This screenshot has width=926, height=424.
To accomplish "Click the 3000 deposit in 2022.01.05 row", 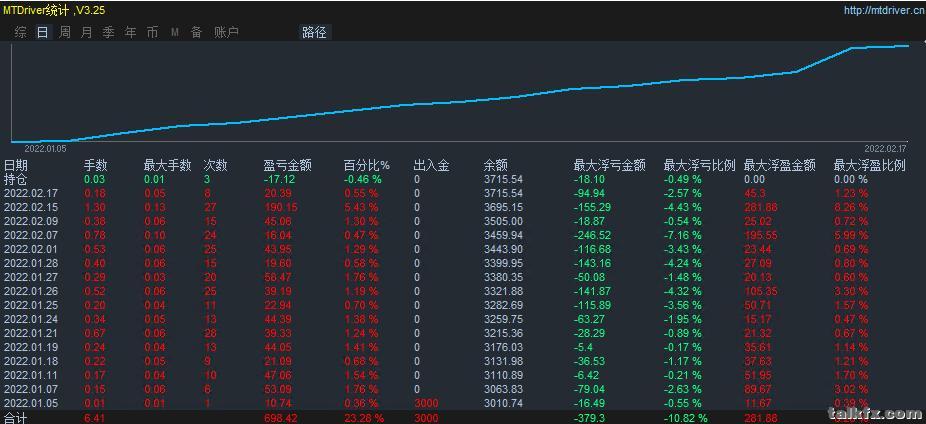I will (426, 403).
